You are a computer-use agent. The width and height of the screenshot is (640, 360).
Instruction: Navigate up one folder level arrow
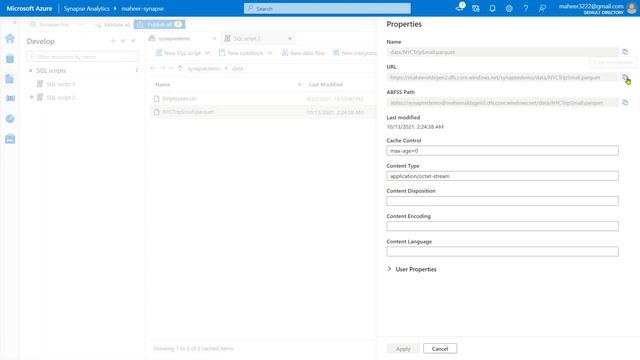180,68
